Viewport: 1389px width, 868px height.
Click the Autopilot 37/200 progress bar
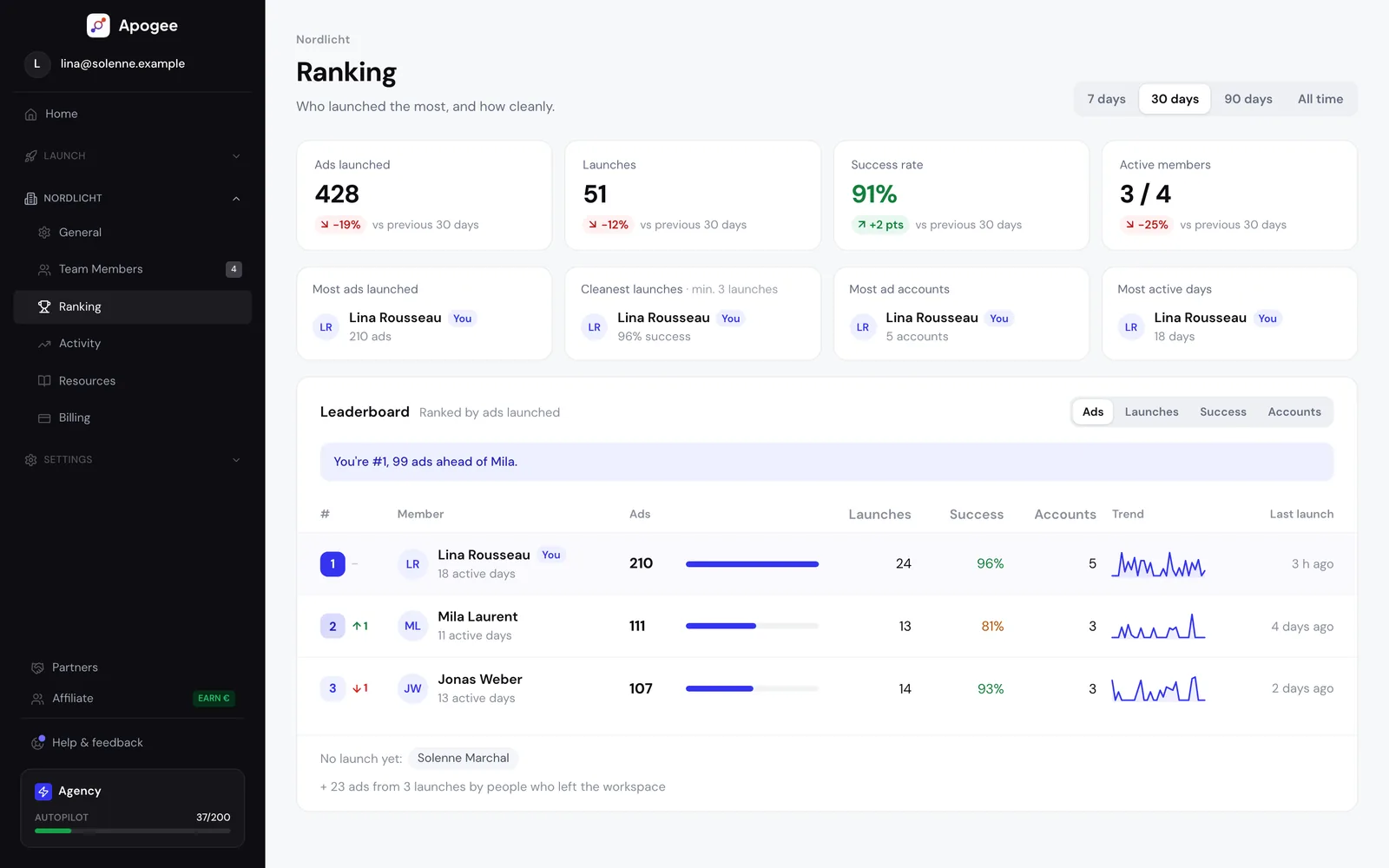click(x=133, y=832)
